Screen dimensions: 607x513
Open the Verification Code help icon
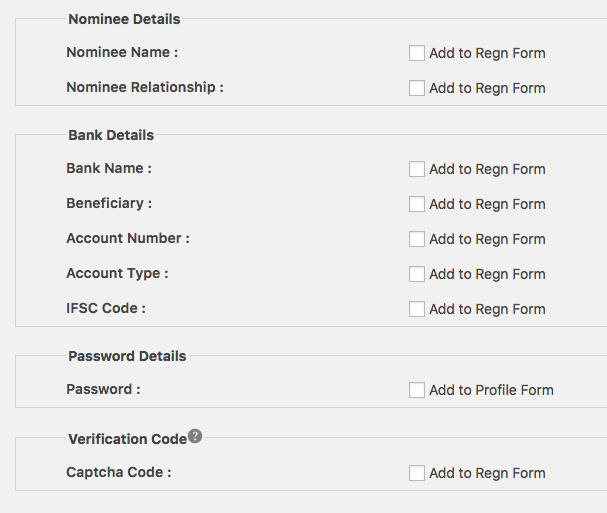coord(195,436)
